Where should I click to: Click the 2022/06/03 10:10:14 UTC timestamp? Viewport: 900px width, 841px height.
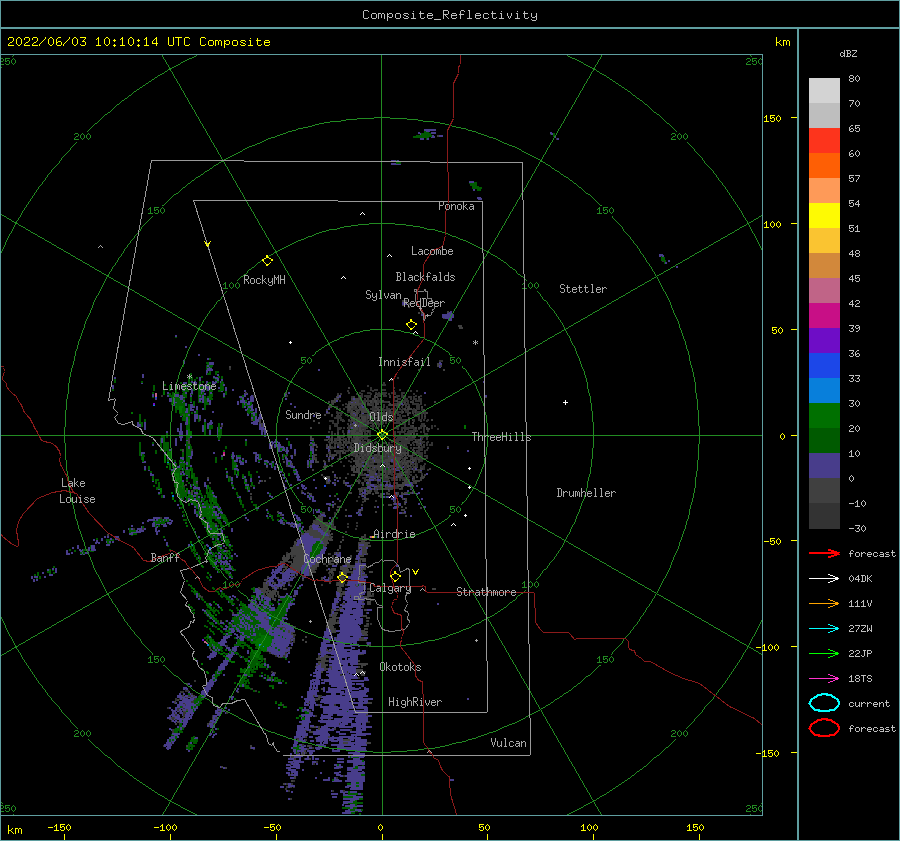[x=139, y=42]
